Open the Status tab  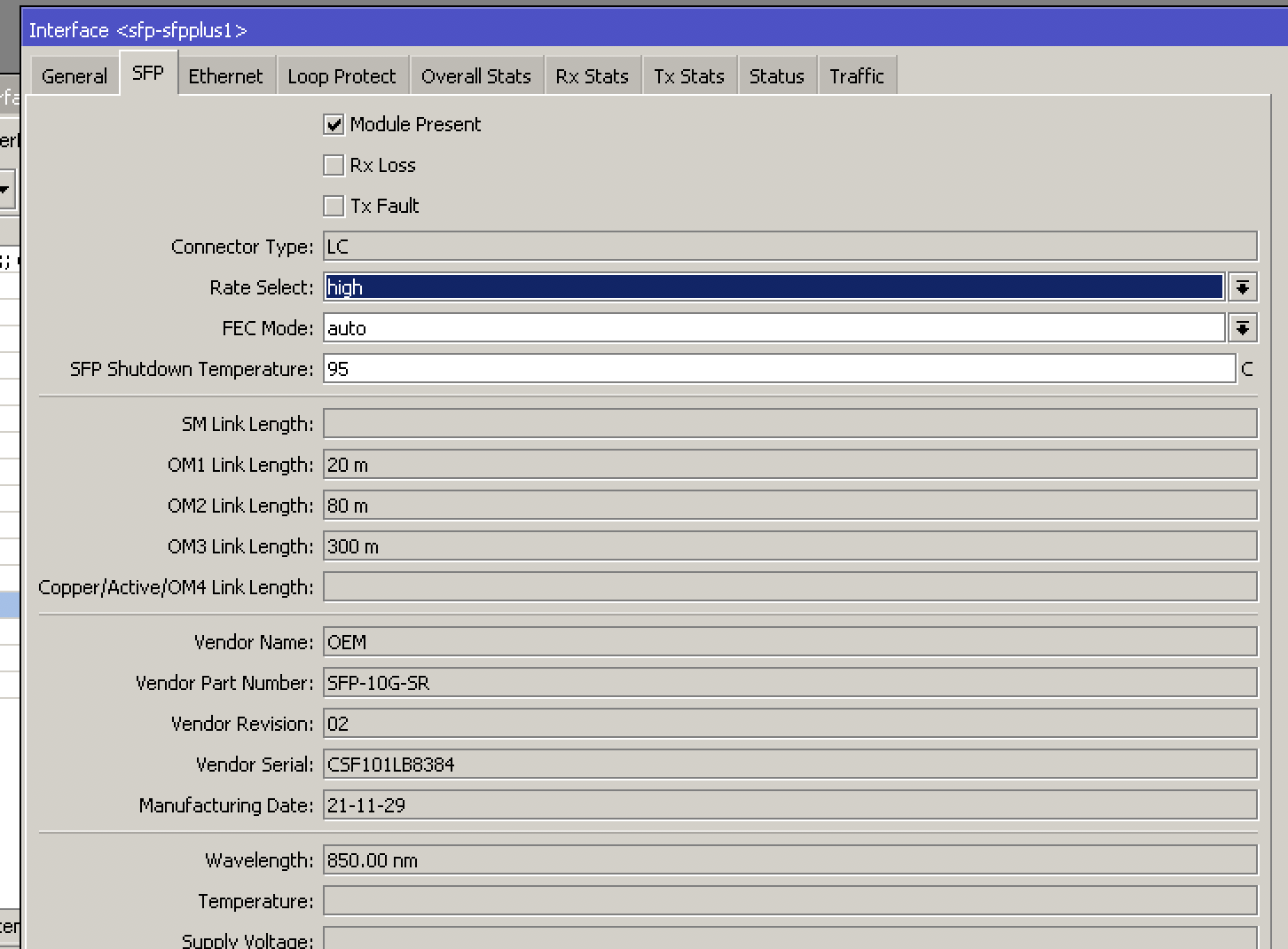pyautogui.click(x=777, y=76)
